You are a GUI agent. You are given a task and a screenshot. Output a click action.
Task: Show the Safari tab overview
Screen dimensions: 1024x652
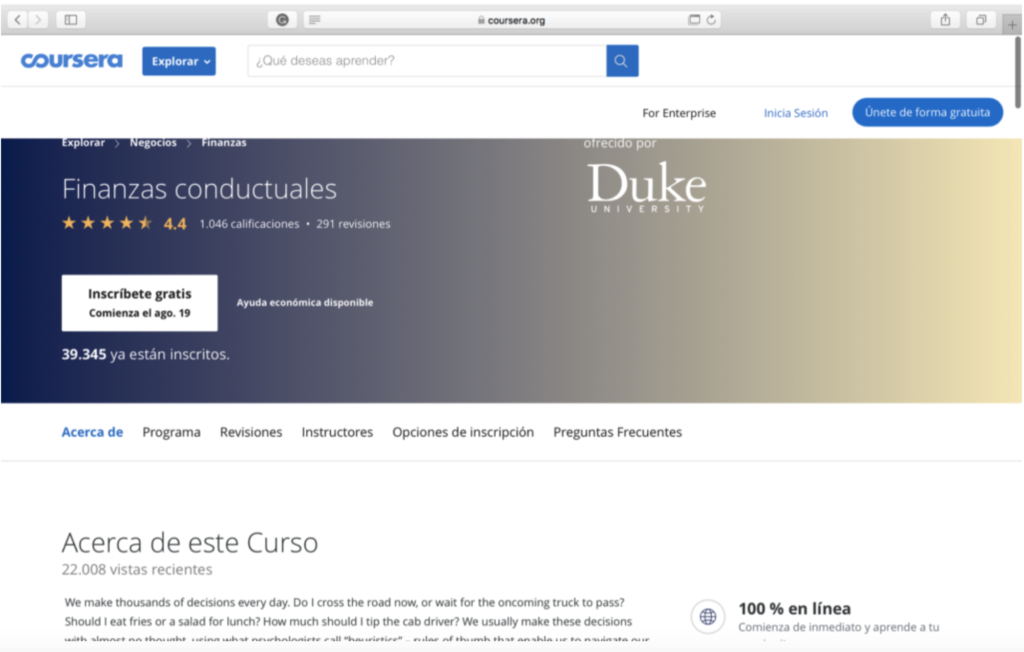pos(981,20)
